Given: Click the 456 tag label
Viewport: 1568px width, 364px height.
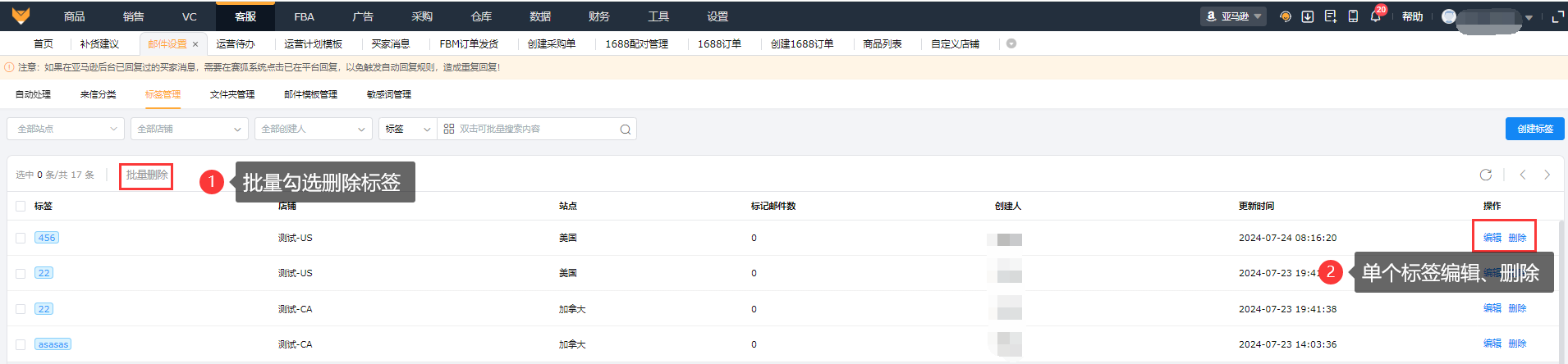Looking at the screenshot, I should [x=47, y=238].
